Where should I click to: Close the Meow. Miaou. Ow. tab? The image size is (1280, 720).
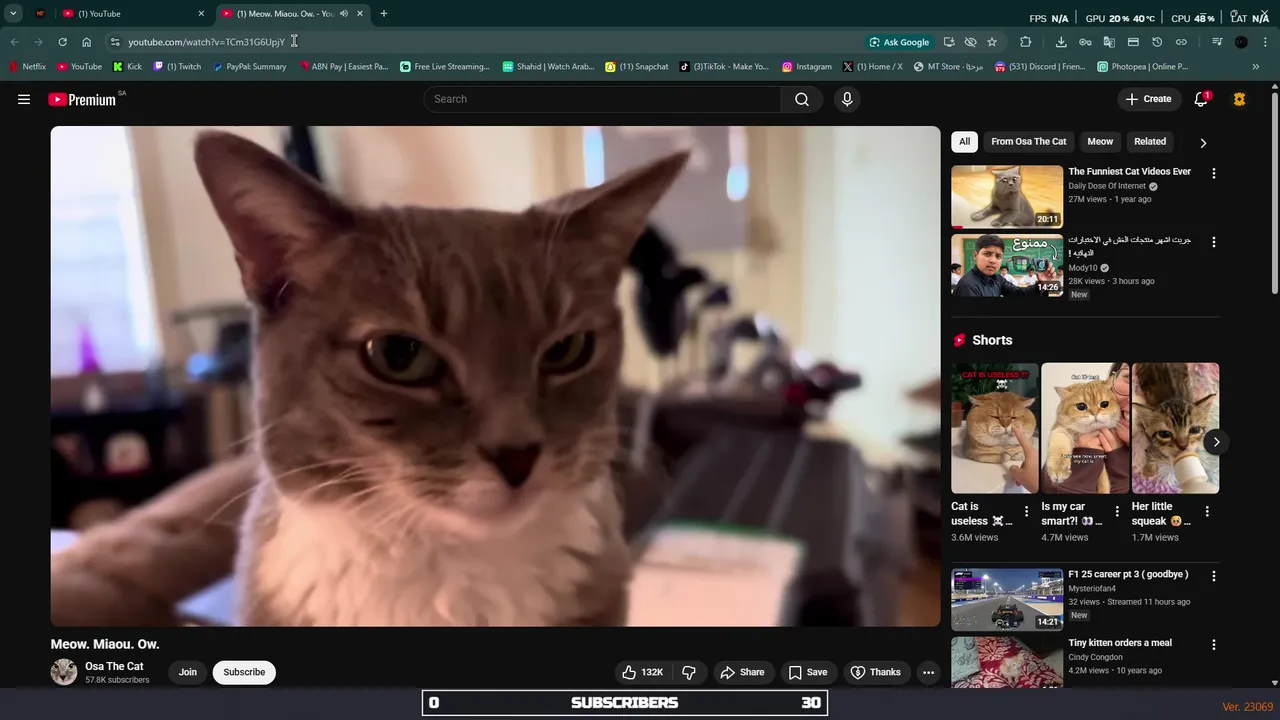(360, 14)
